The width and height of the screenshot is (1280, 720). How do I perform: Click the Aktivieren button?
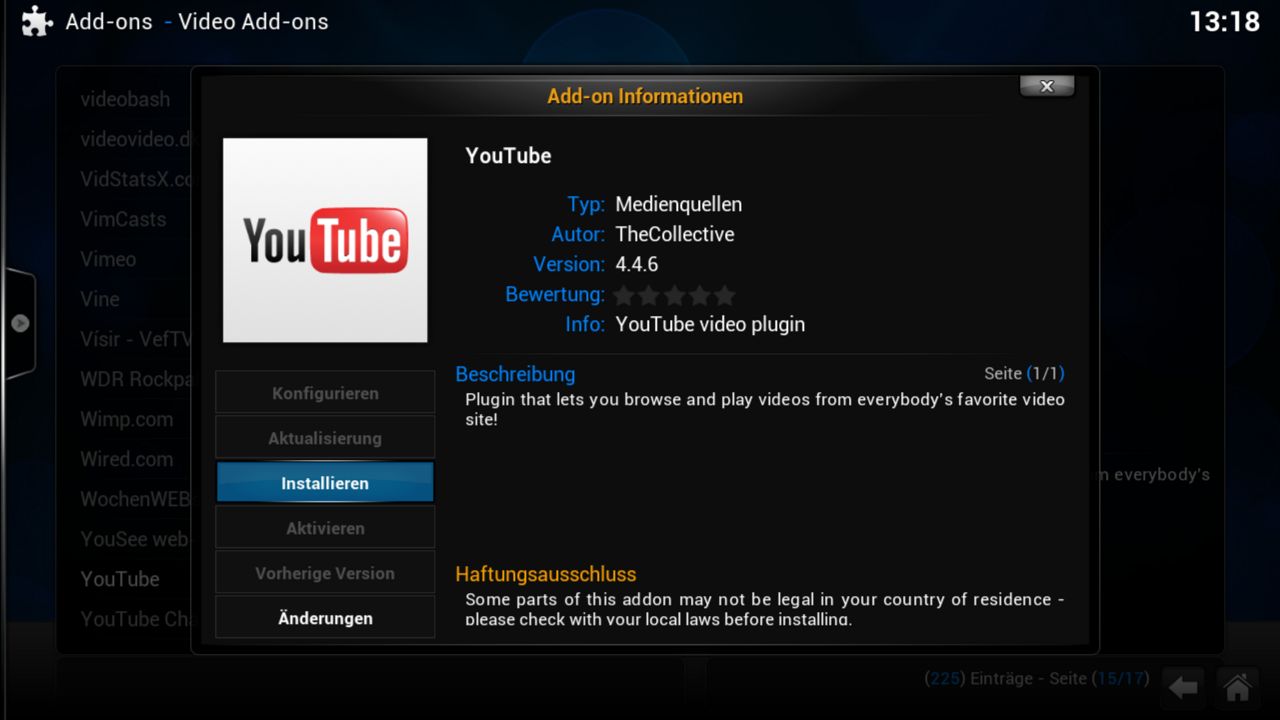point(325,528)
